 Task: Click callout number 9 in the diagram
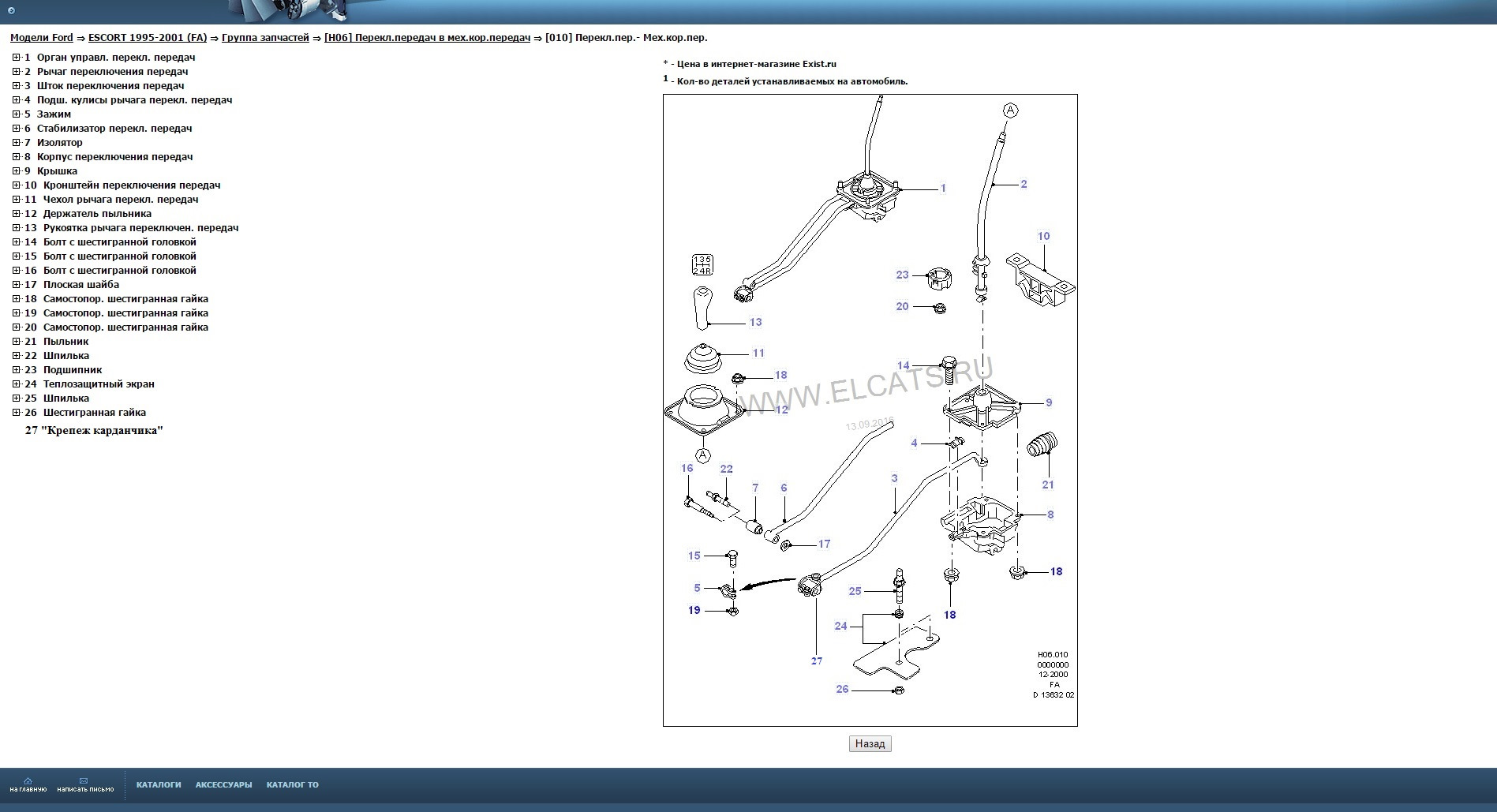pyautogui.click(x=1049, y=402)
